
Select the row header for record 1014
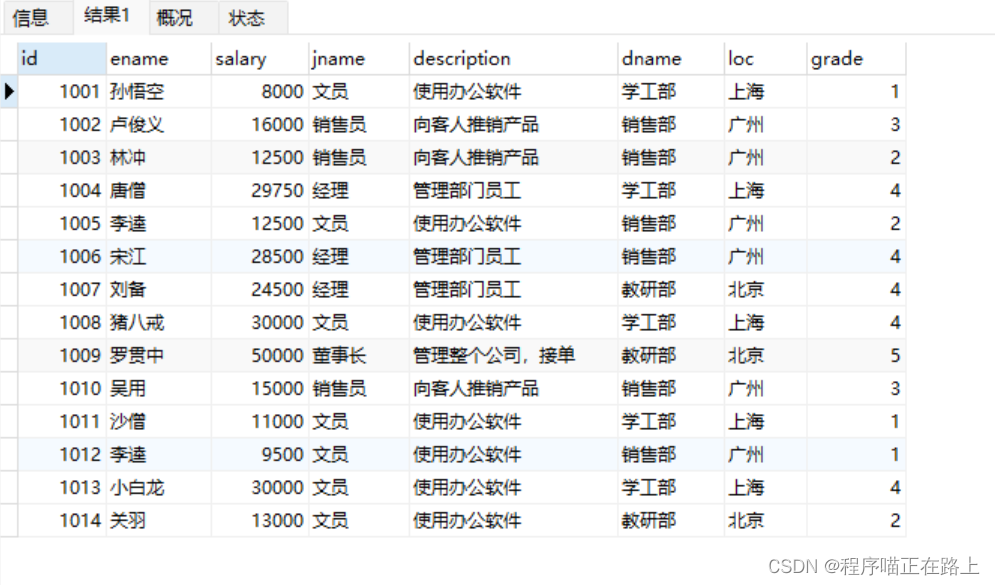pyautogui.click(x=9, y=520)
